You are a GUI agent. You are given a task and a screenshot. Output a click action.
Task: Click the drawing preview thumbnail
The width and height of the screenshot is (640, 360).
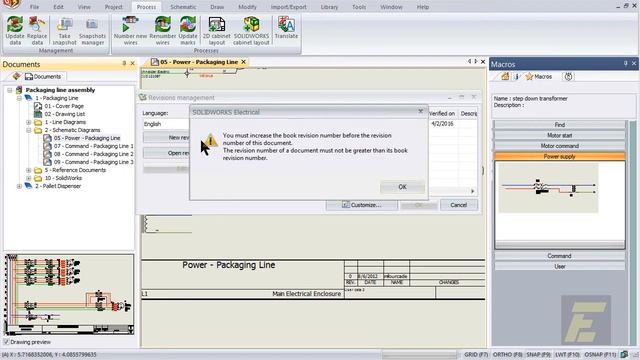[x=69, y=294]
